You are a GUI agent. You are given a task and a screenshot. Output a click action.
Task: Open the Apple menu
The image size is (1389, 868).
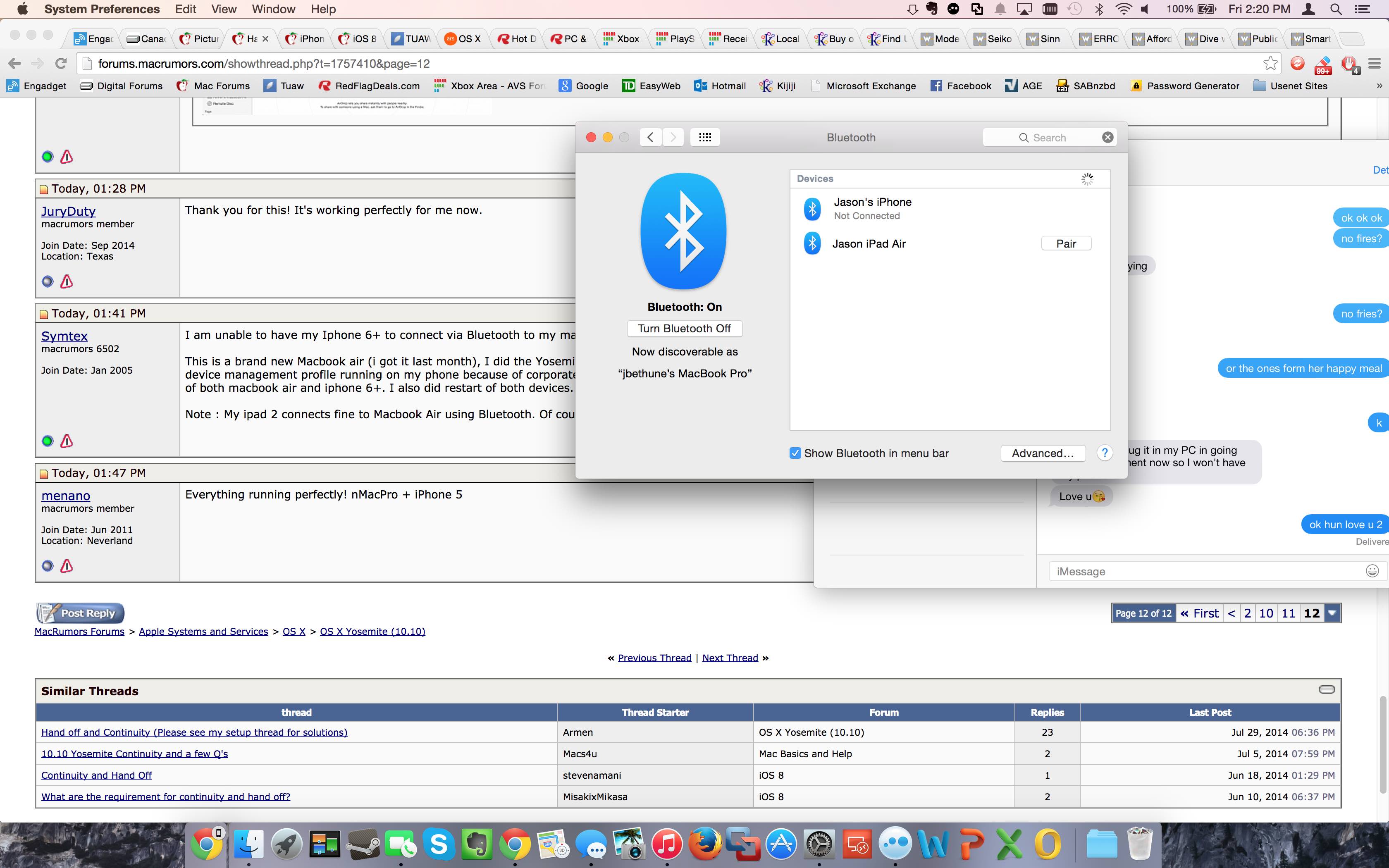[22, 9]
